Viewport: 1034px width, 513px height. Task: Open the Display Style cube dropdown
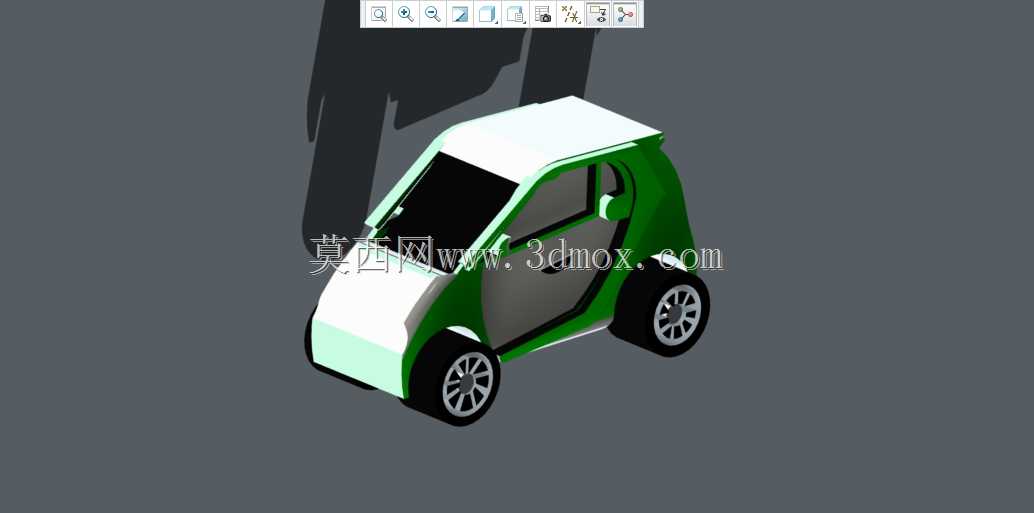pos(488,14)
